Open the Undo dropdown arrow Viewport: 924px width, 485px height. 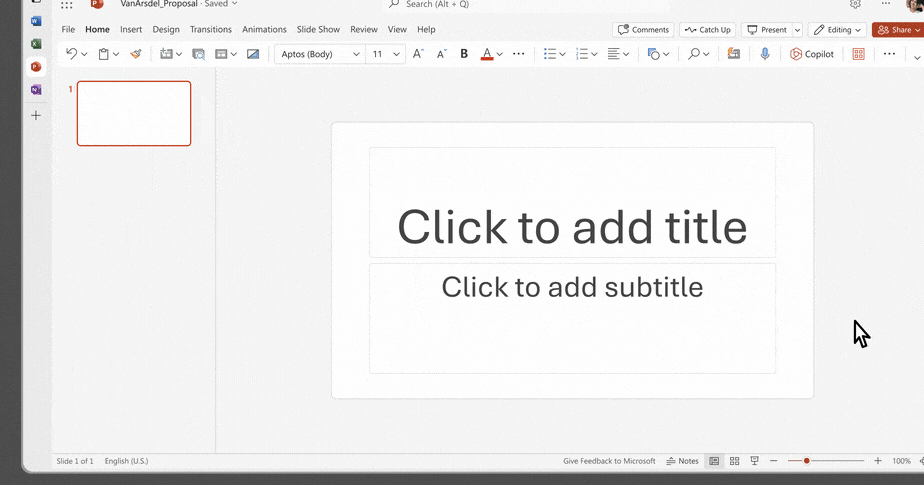[84, 54]
